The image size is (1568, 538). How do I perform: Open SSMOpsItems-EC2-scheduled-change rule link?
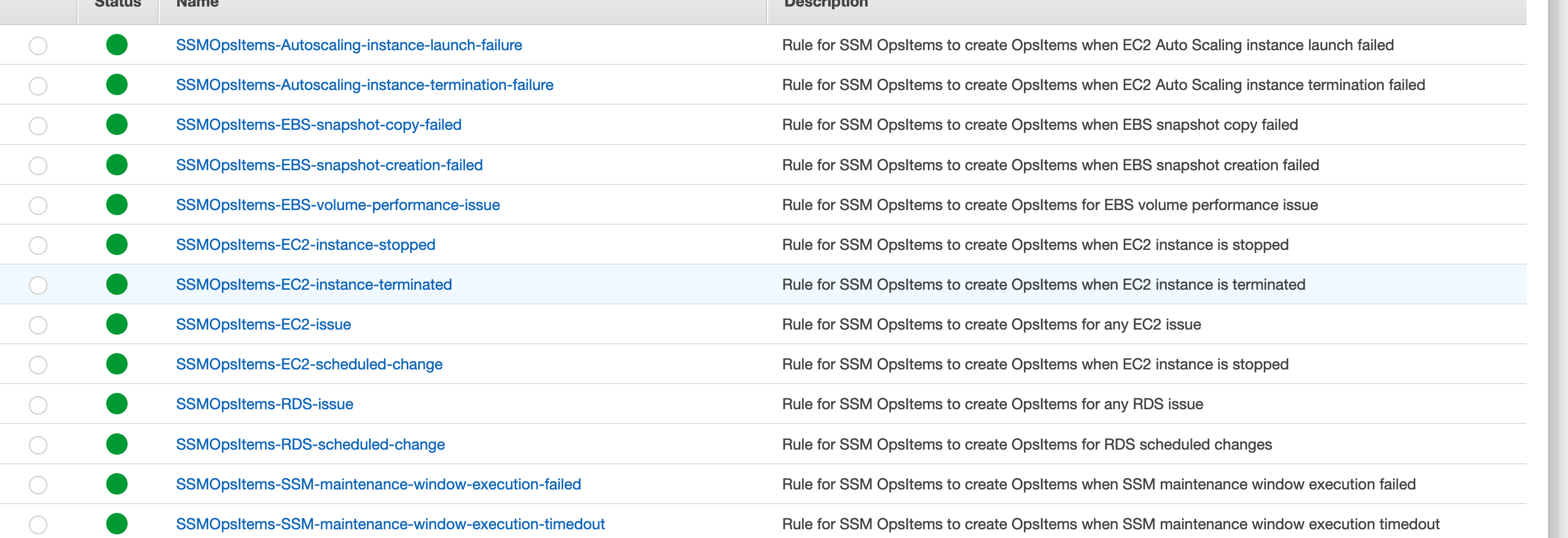click(x=309, y=364)
